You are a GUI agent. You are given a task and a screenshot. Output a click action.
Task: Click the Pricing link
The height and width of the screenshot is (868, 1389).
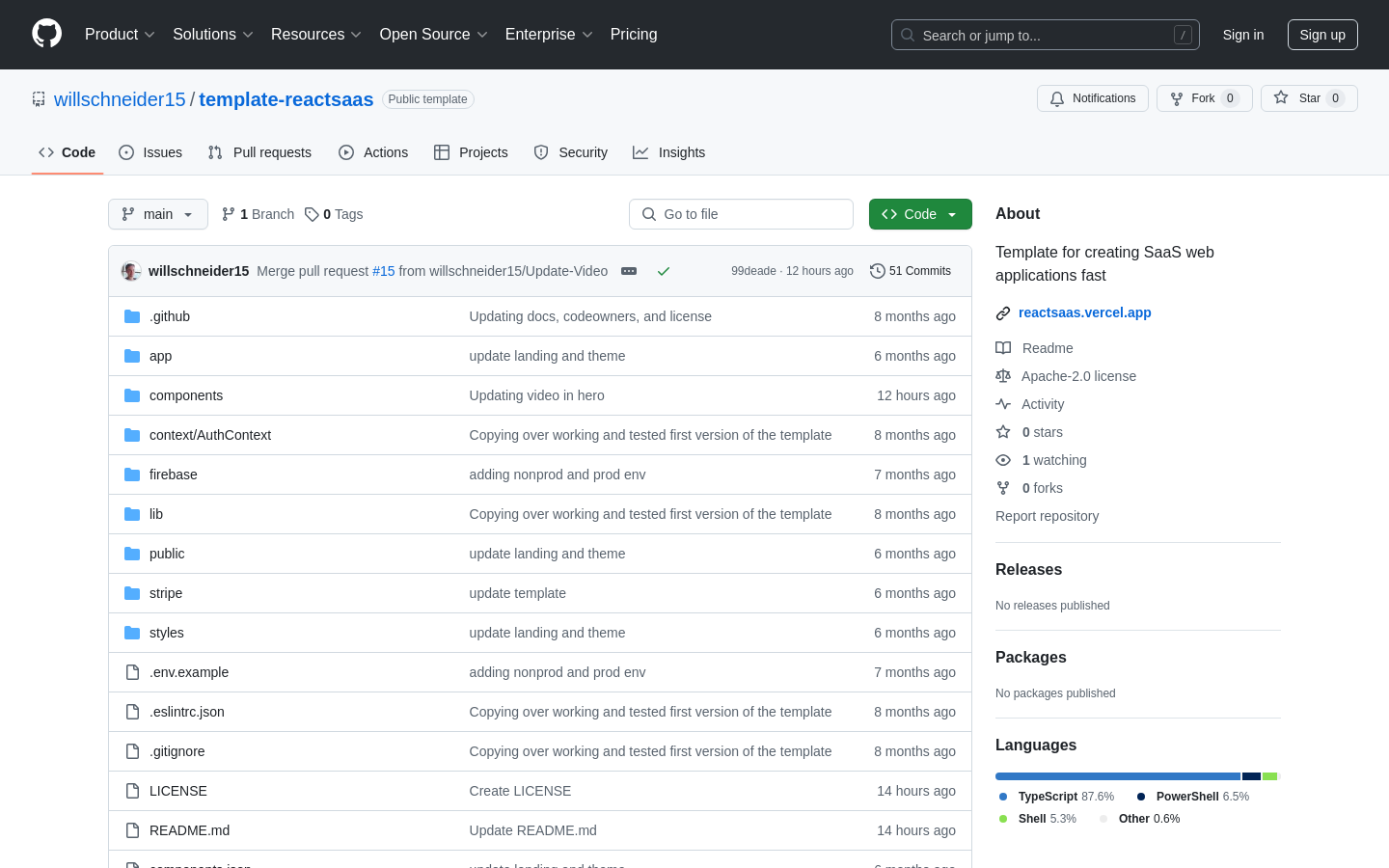point(634,35)
